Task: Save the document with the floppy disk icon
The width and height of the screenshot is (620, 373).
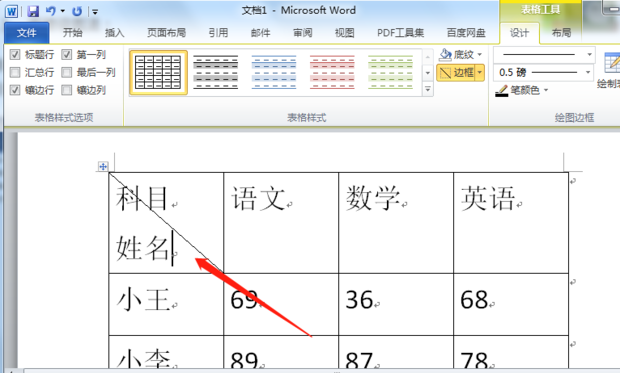Action: tap(33, 11)
